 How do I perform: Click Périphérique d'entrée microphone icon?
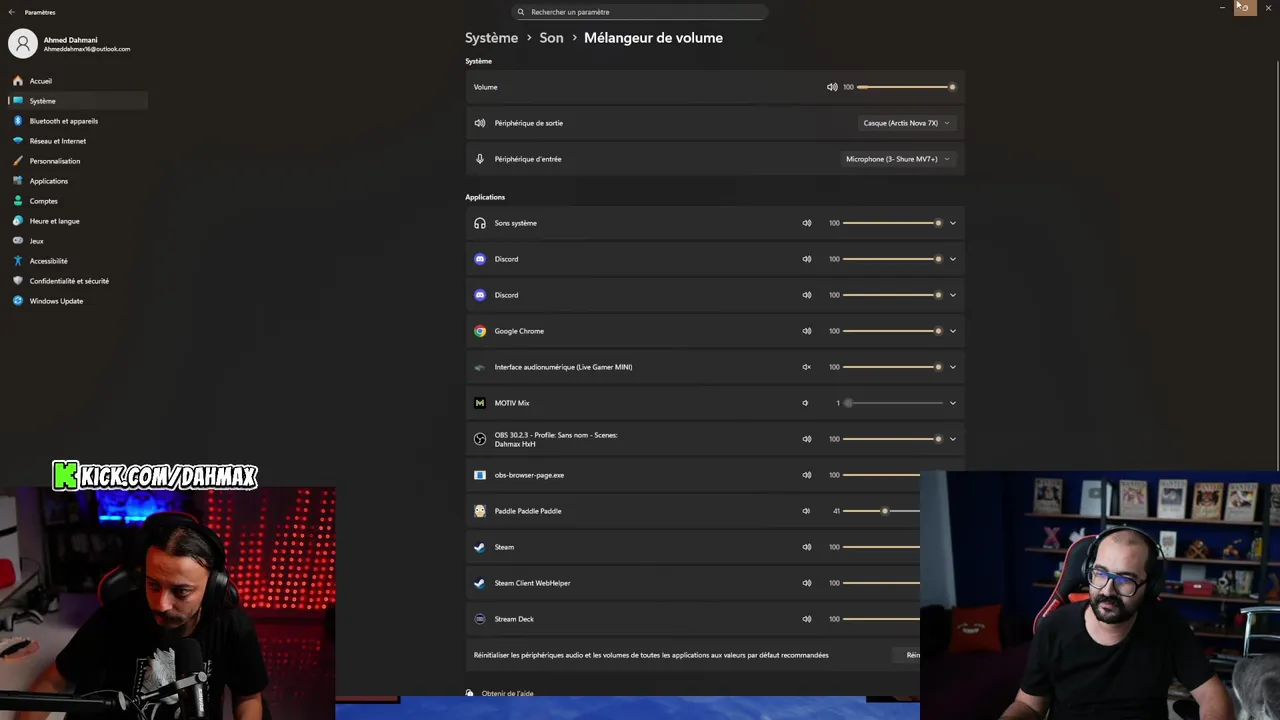click(x=480, y=159)
